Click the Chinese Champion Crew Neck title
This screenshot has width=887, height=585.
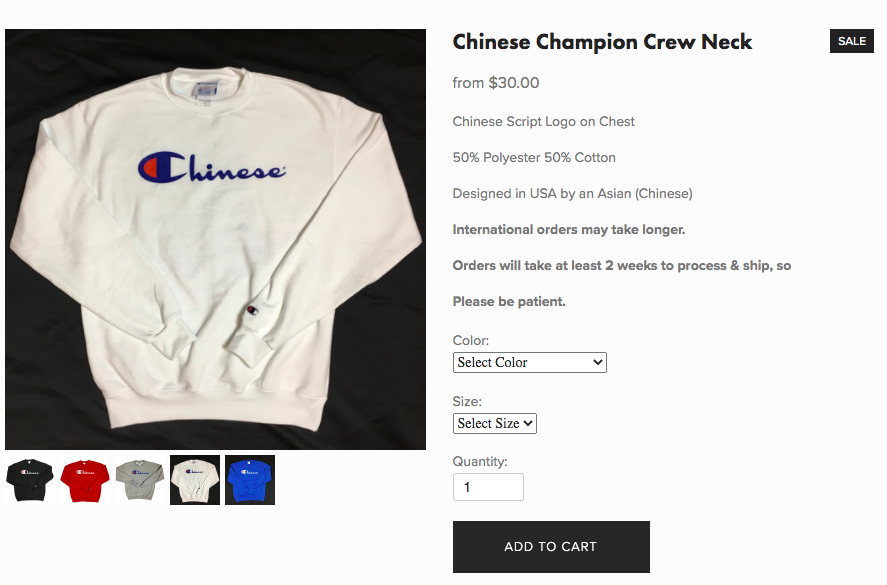(602, 42)
